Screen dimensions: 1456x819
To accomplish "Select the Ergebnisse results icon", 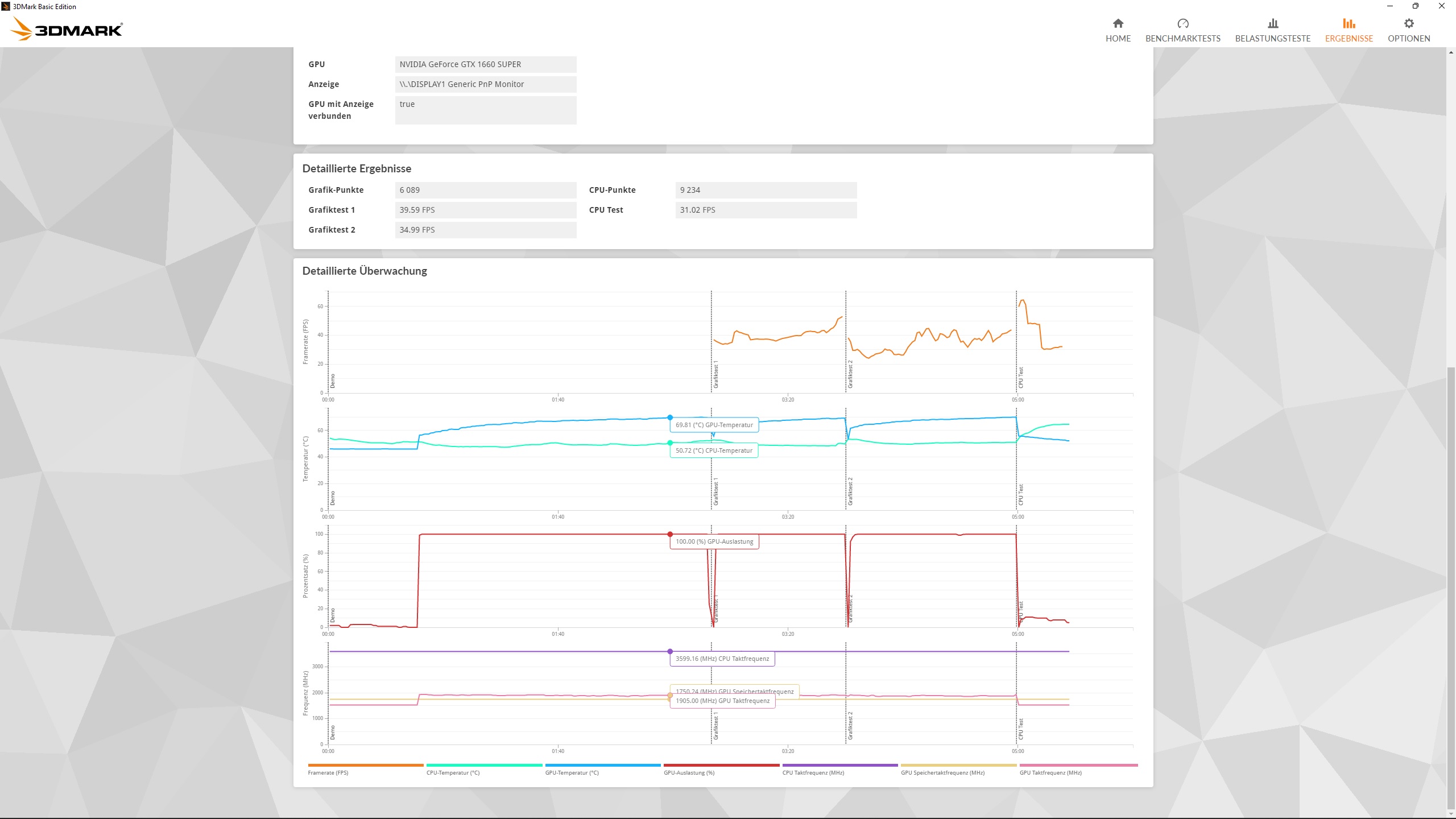I will pos(1349,23).
